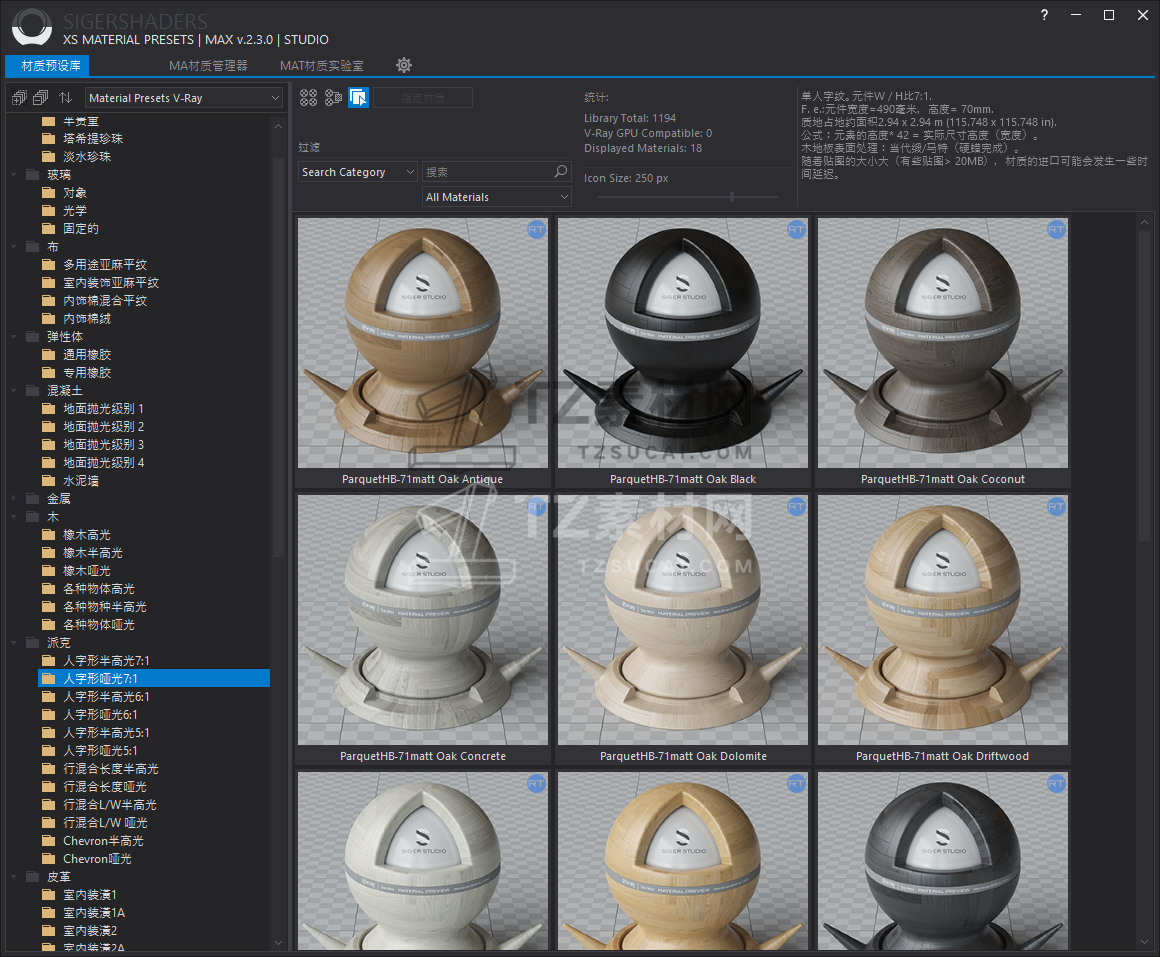Screen dimensions: 1160x957
Task: Toggle the 金属 tree group arrow
Action: point(14,499)
